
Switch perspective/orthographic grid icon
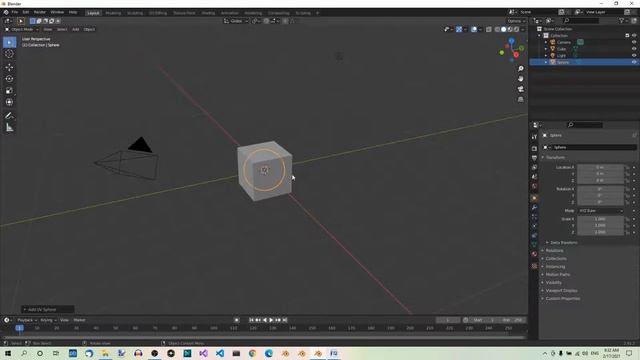point(520,100)
